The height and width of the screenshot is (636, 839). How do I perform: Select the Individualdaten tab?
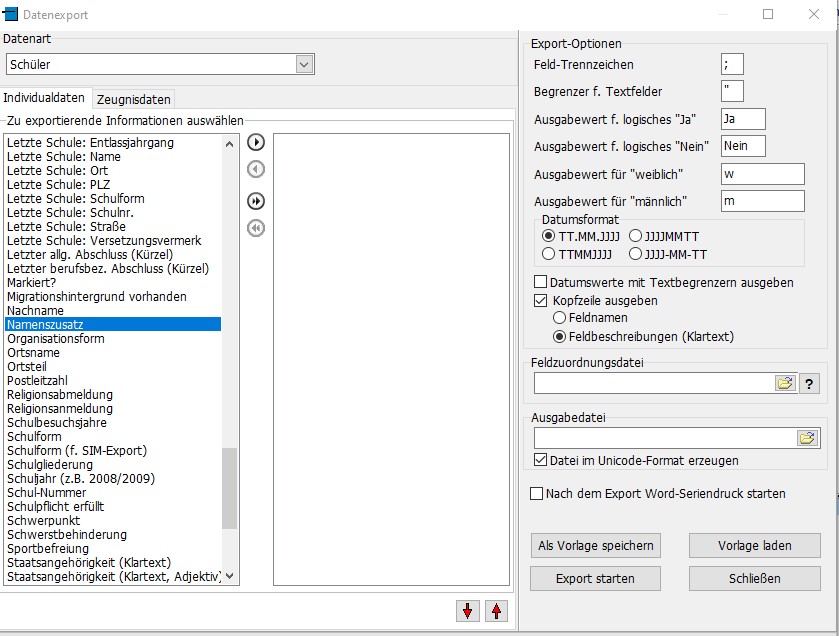click(45, 98)
